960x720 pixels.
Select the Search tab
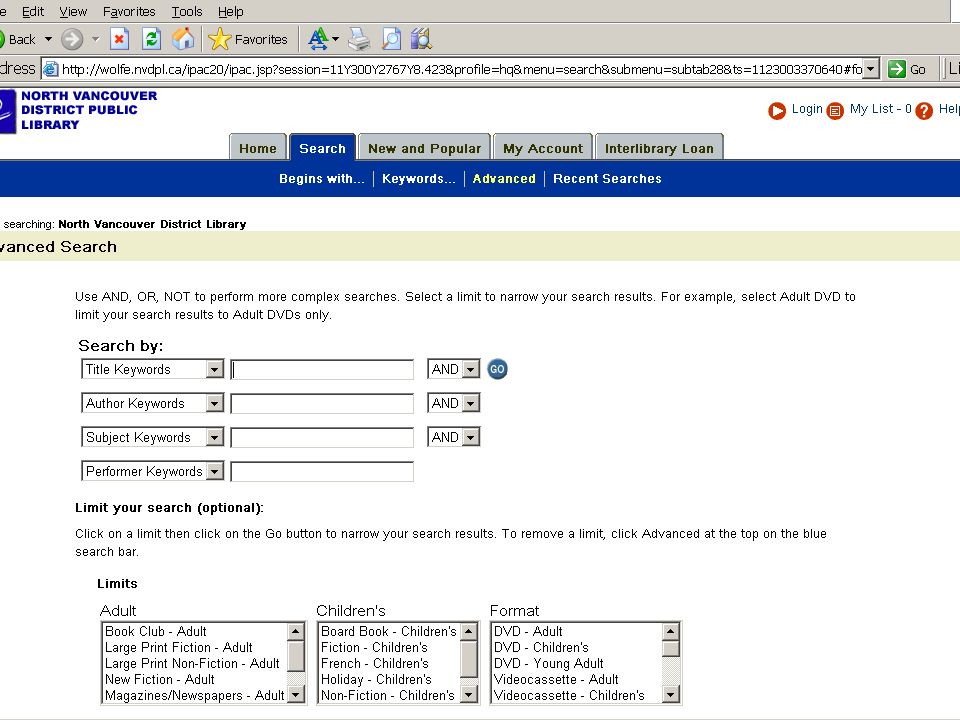coord(323,148)
